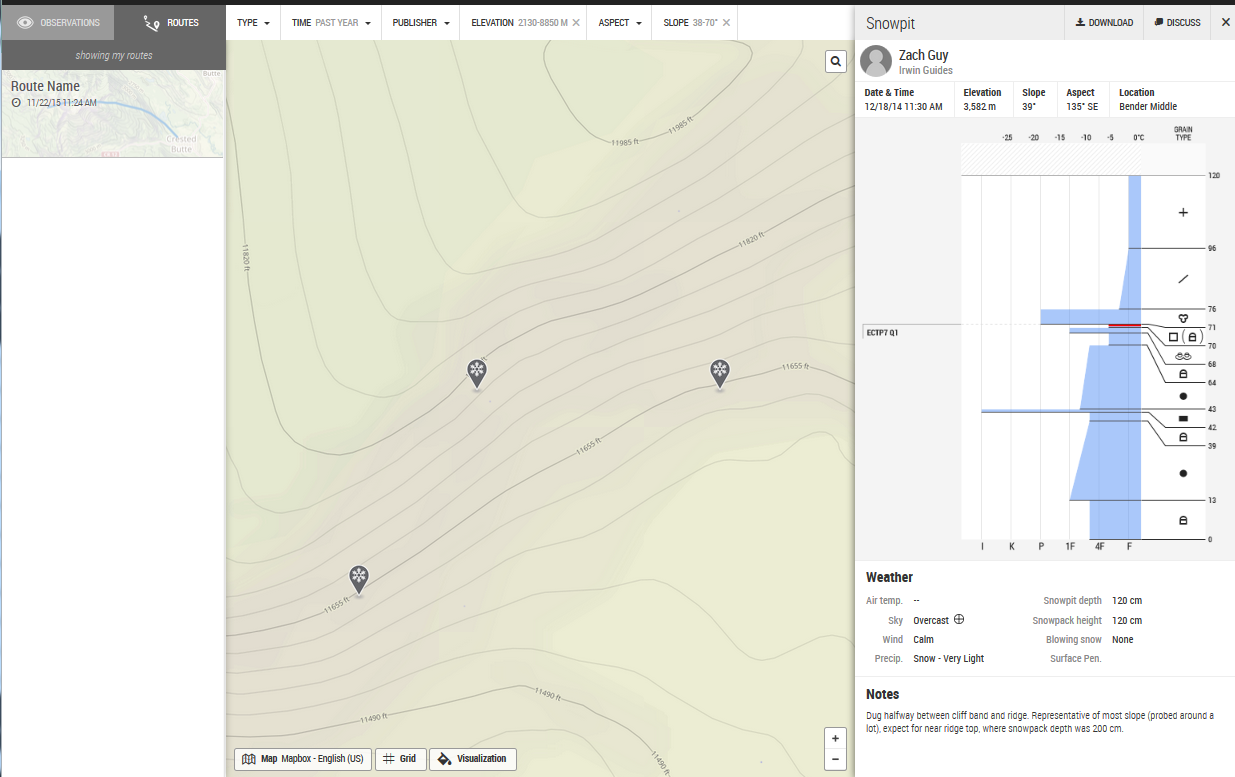Clear the Slope filter with its X

click(726, 22)
